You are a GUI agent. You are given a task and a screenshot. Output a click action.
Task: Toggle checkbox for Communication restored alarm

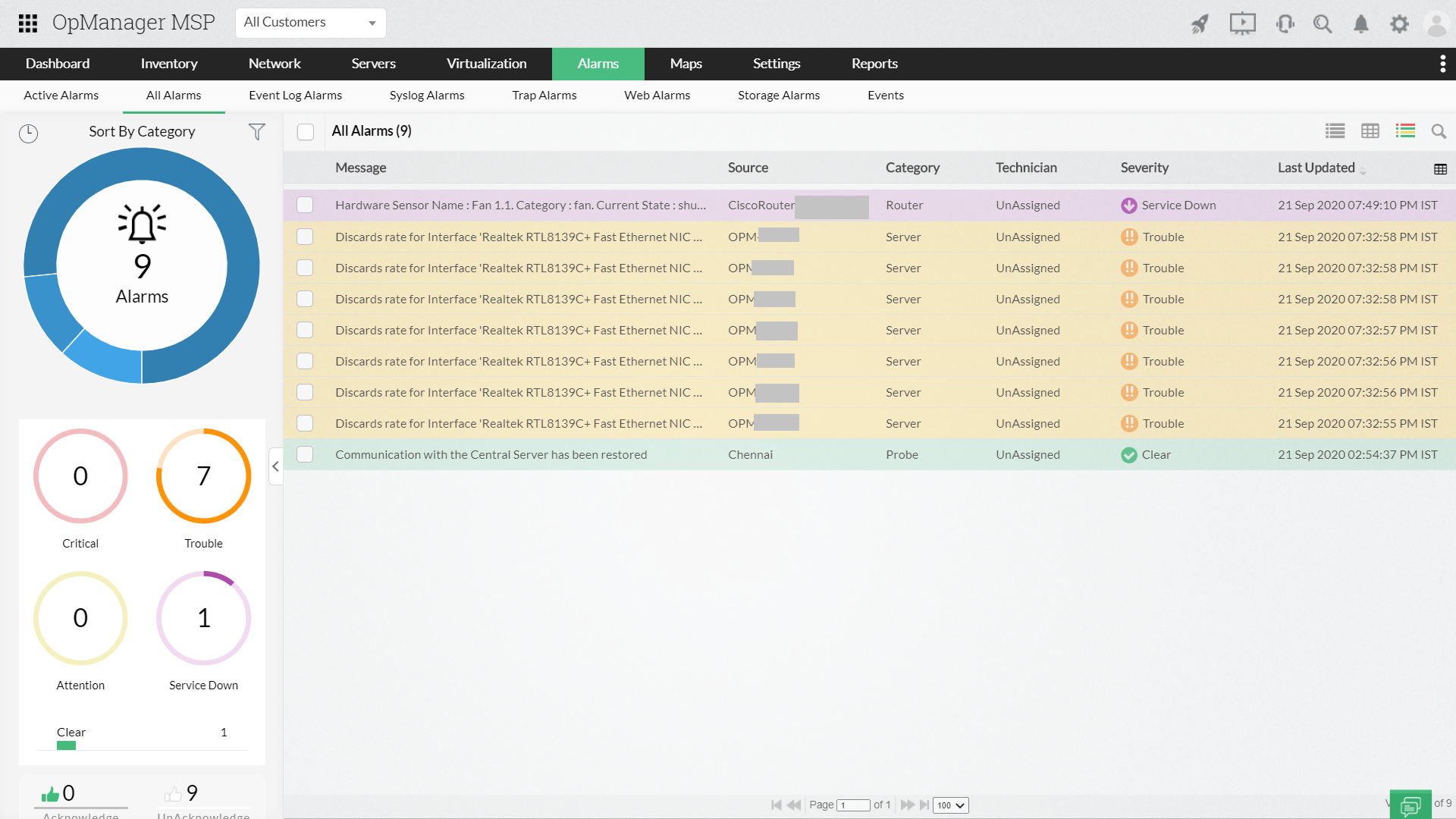click(x=307, y=454)
